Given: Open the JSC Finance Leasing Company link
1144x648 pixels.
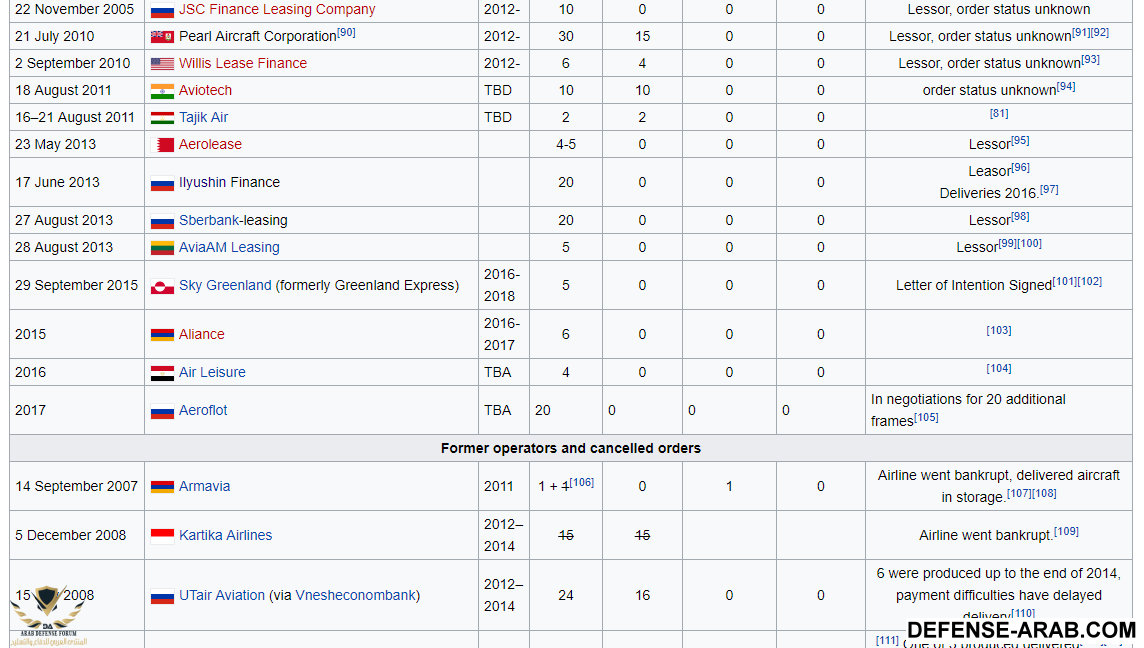Looking at the screenshot, I should point(277,10).
